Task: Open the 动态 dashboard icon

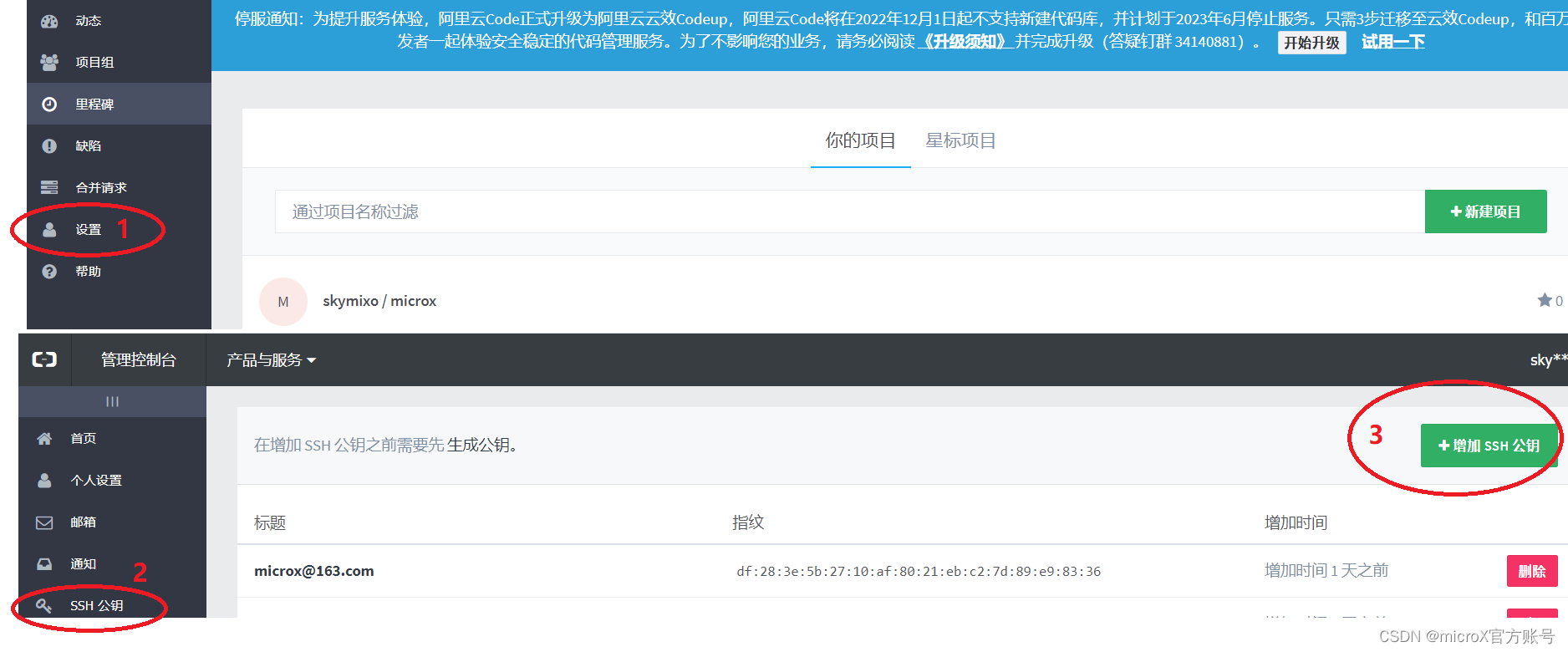Action: [x=49, y=21]
